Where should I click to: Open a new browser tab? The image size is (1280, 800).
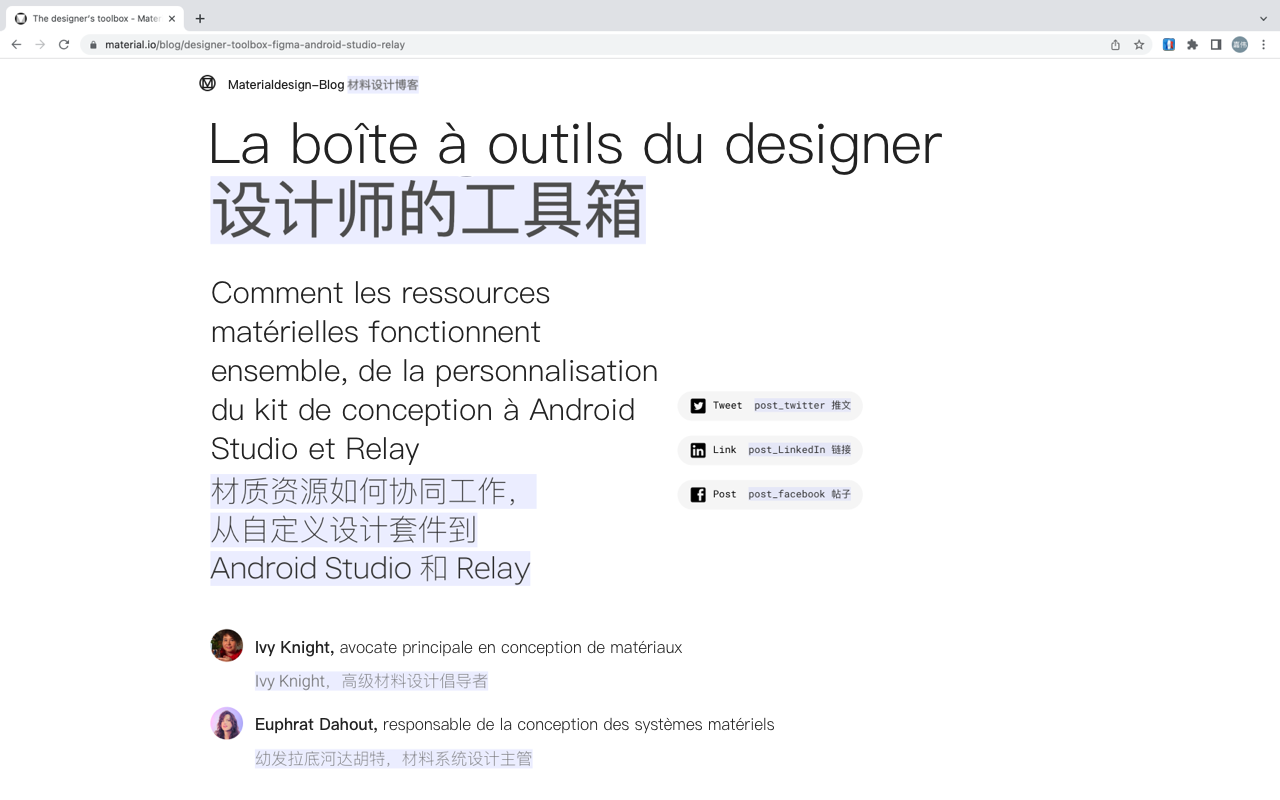click(200, 19)
